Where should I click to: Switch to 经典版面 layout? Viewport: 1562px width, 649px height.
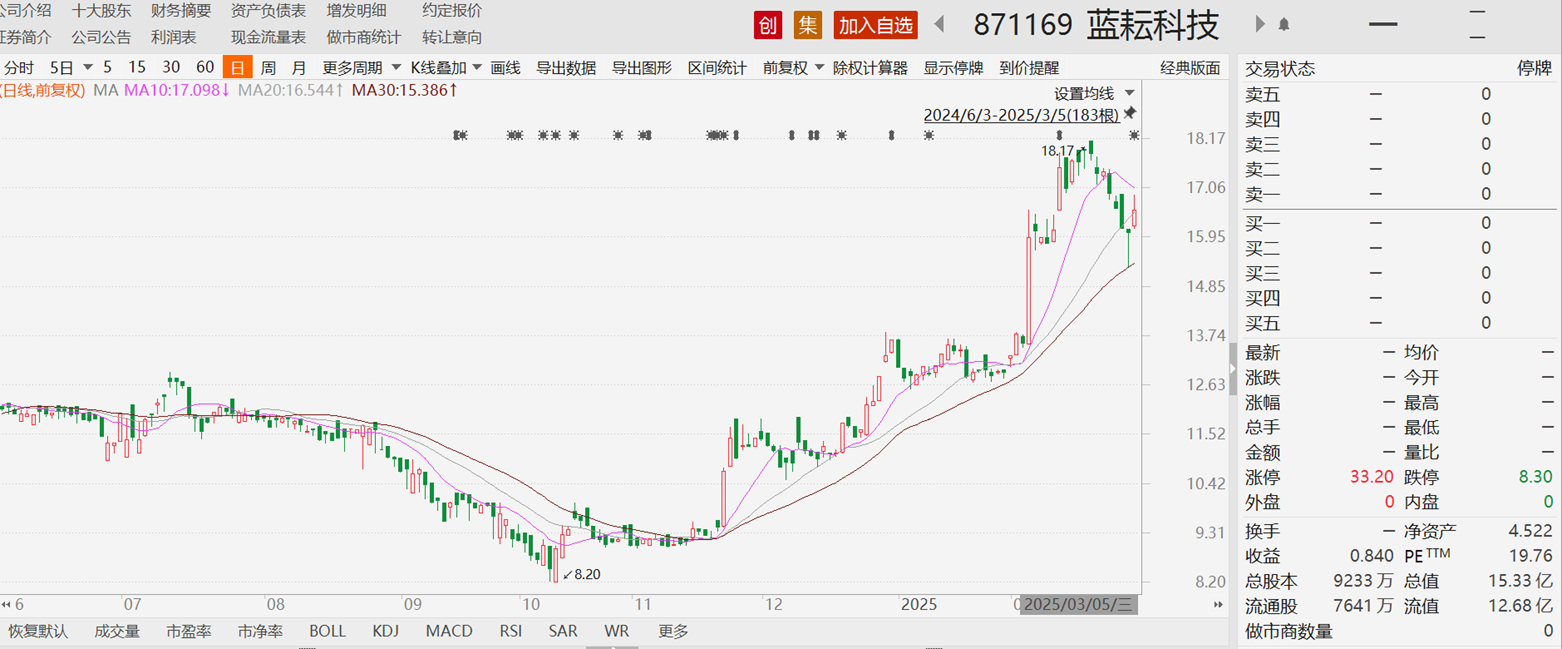[1190, 68]
